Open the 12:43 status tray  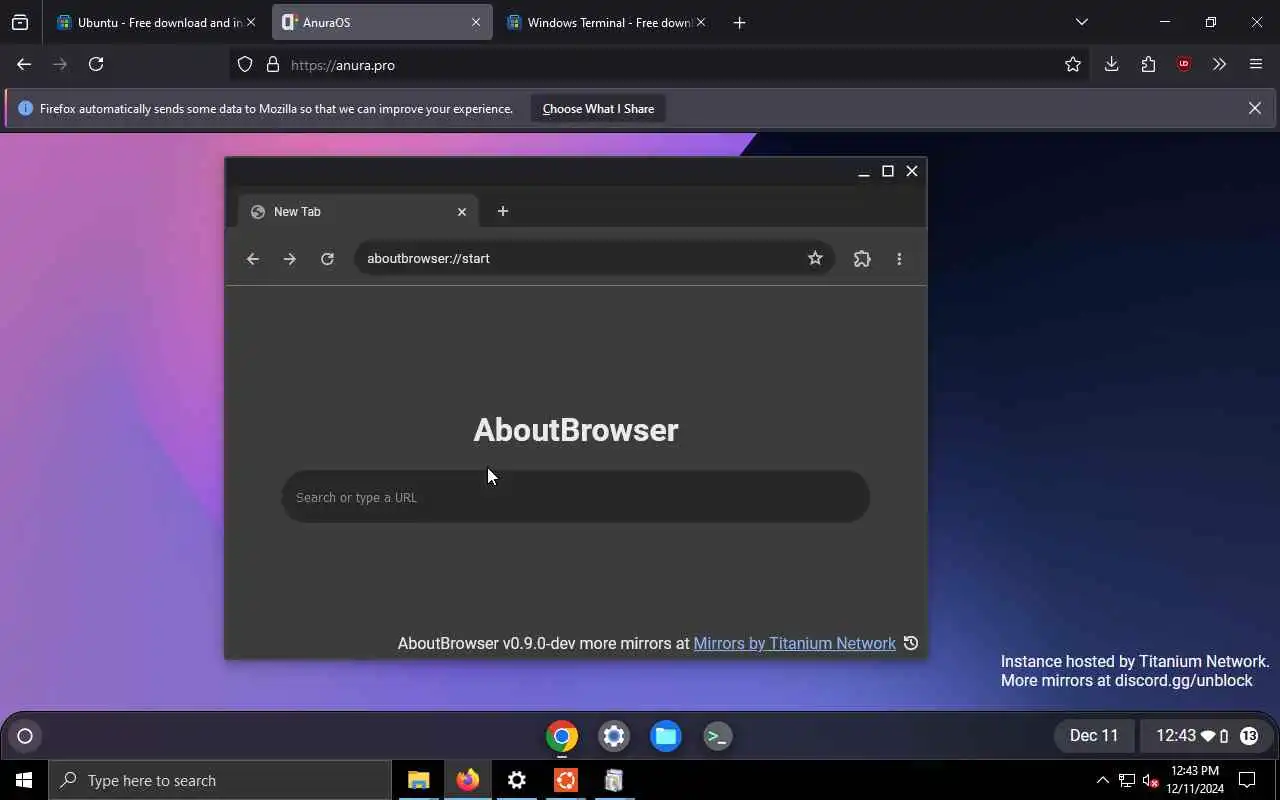coord(1206,736)
